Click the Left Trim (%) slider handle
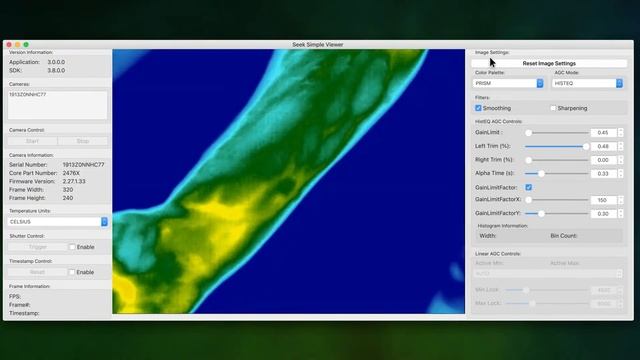The height and width of the screenshot is (360, 640). click(586, 146)
